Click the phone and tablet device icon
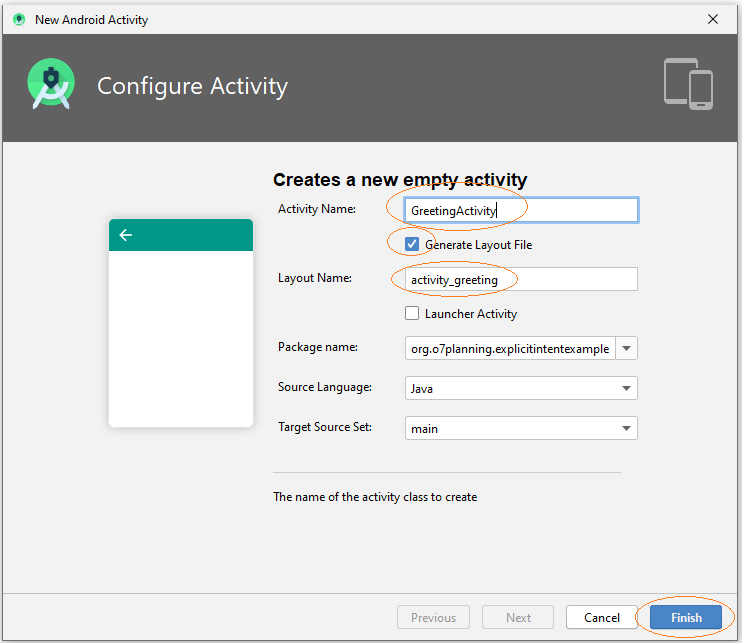742x643 pixels. (688, 84)
